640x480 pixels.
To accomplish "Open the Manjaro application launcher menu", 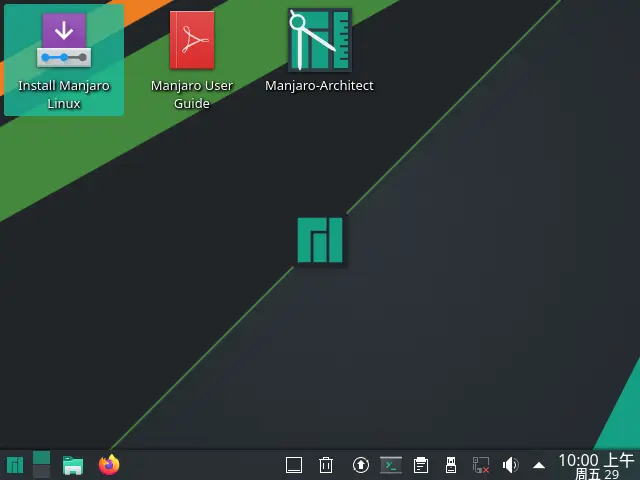I will 15,465.
